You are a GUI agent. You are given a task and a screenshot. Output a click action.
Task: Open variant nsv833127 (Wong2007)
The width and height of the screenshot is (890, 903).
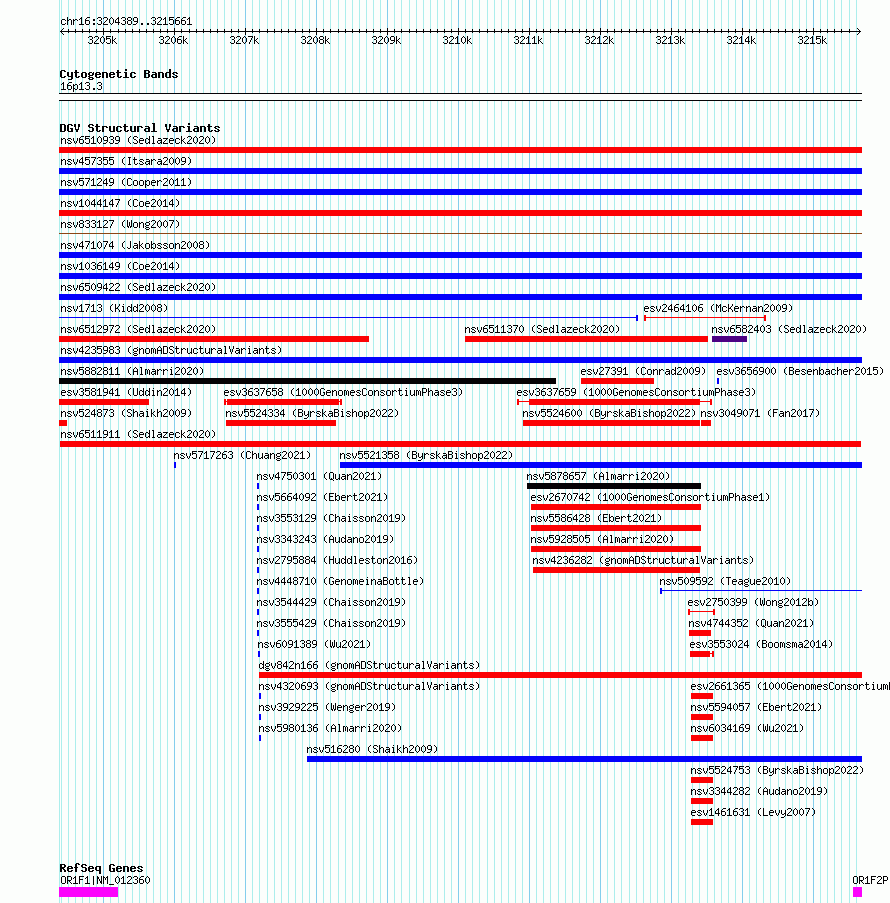coord(120,225)
